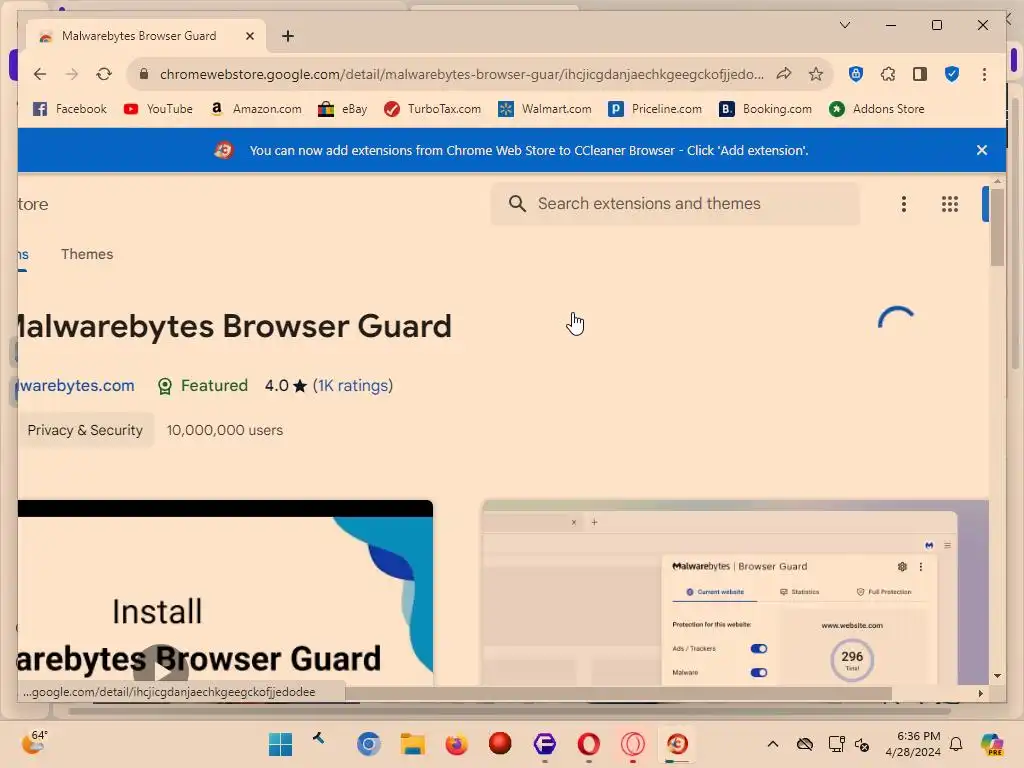
Task: Switch to the Themes tab
Action: (x=87, y=255)
